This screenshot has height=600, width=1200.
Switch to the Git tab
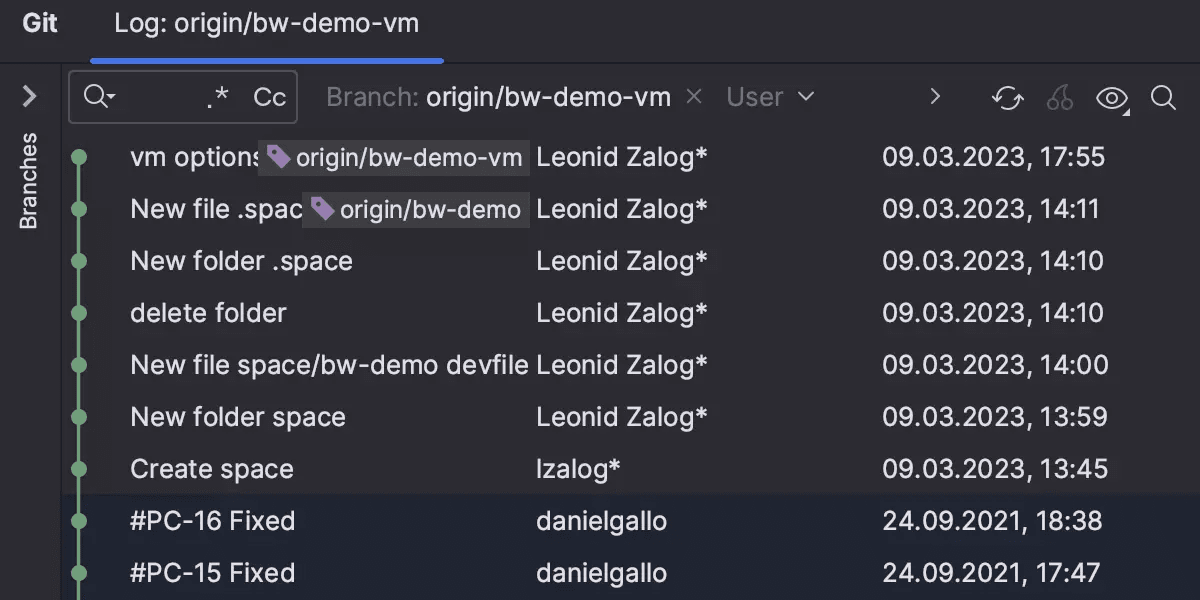pos(40,24)
